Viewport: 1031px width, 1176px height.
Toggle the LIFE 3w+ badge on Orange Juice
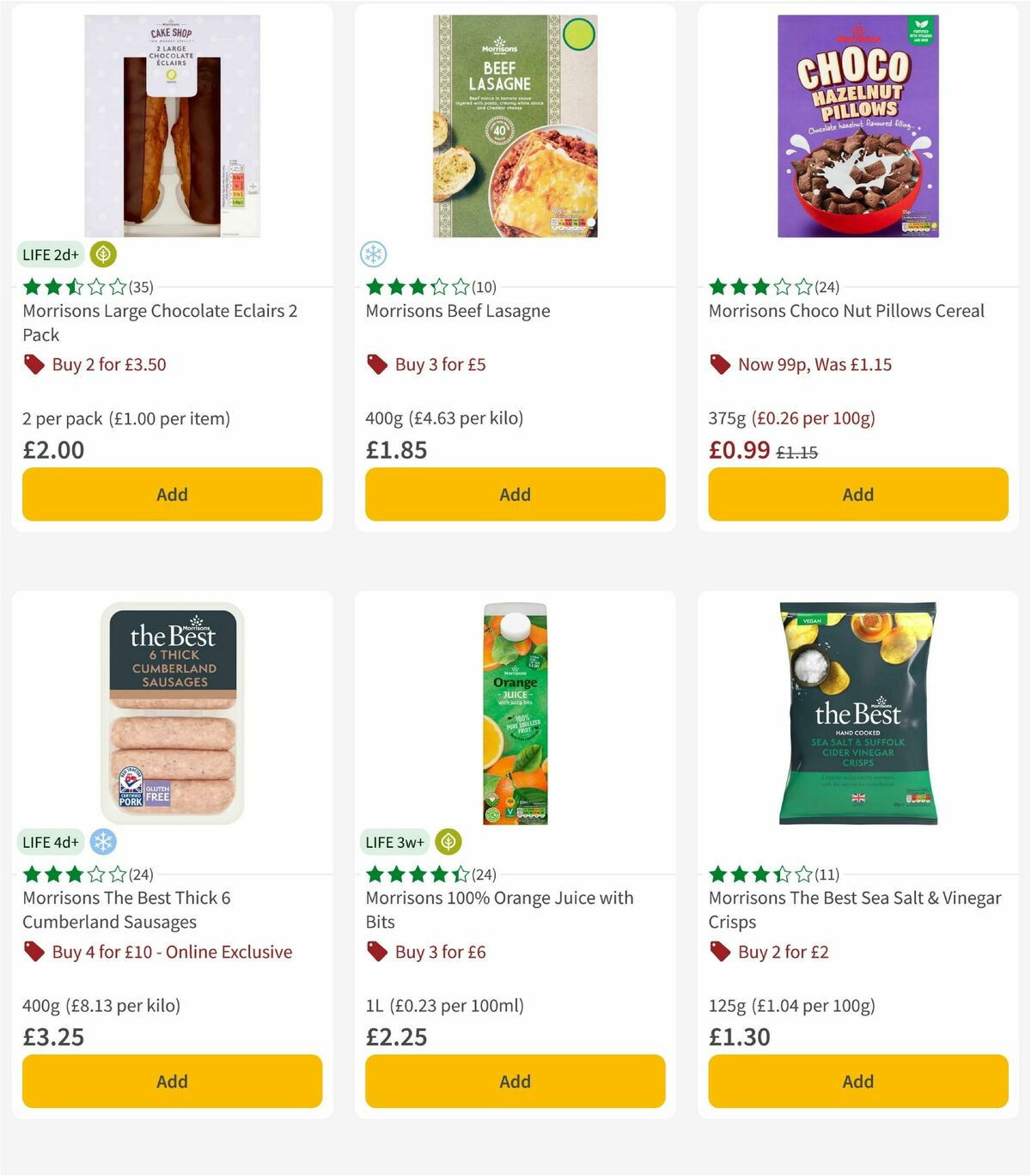tap(393, 842)
